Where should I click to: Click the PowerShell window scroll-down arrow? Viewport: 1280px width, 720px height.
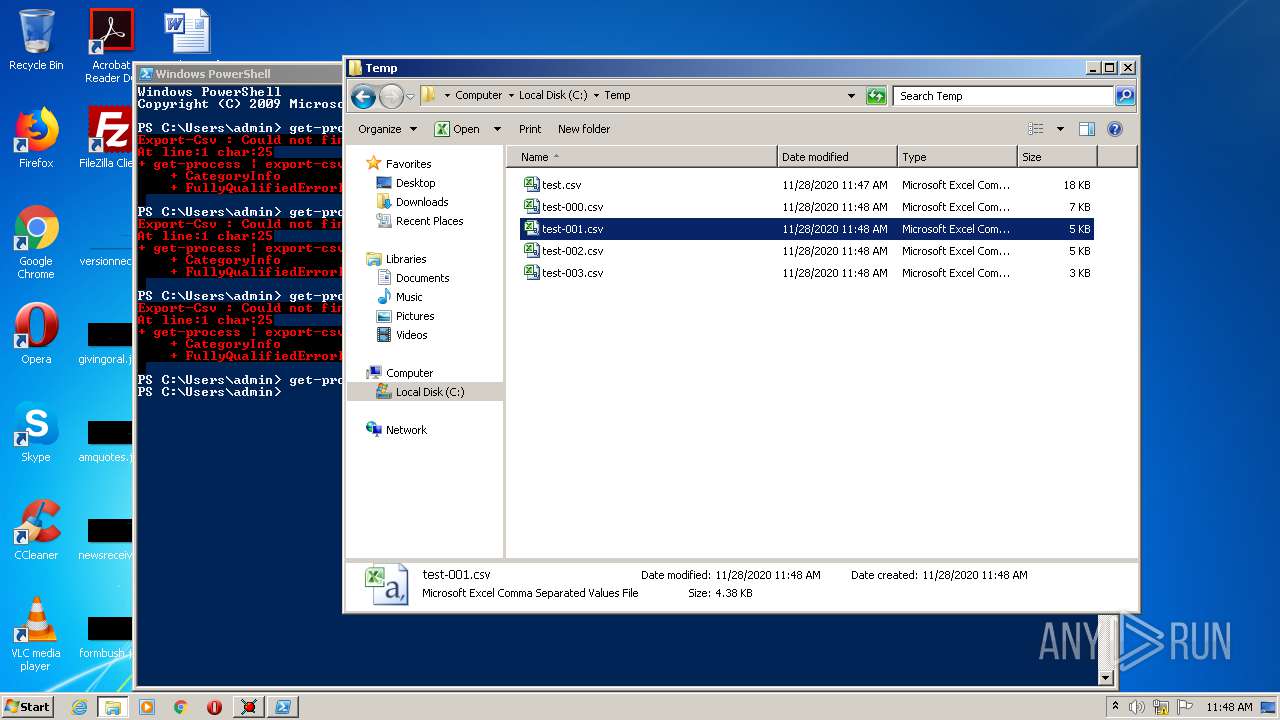1105,678
